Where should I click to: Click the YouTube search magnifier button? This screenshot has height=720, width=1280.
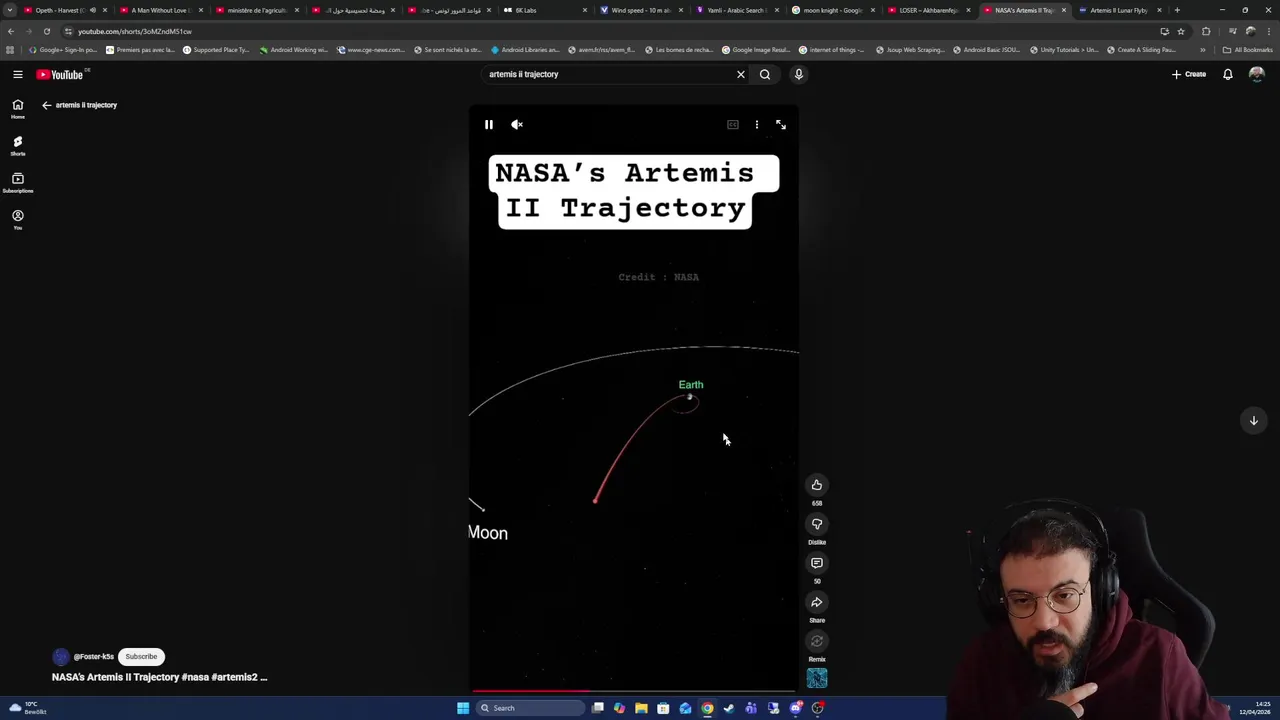[x=765, y=74]
